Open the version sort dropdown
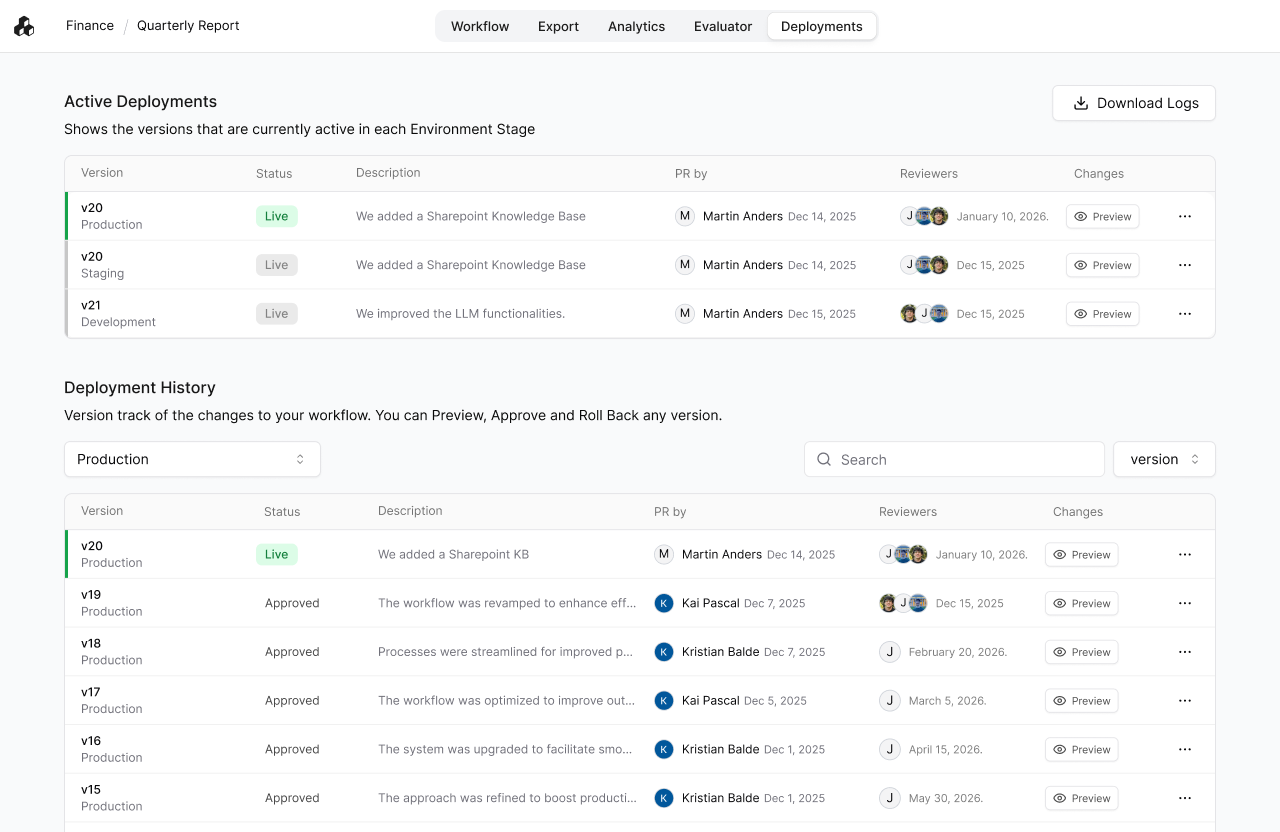 coord(1164,459)
